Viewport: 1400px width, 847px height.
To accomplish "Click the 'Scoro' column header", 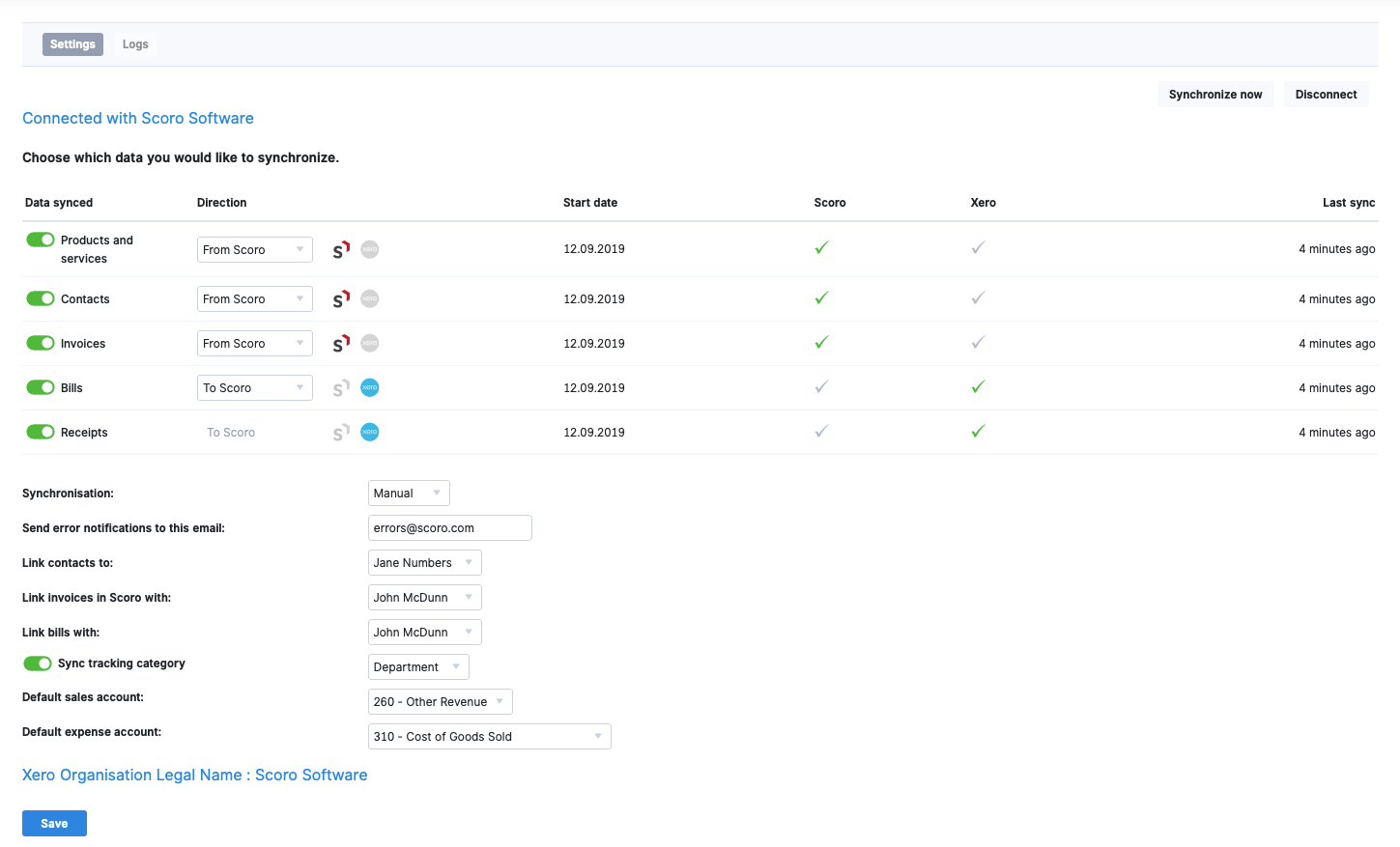I will [830, 203].
